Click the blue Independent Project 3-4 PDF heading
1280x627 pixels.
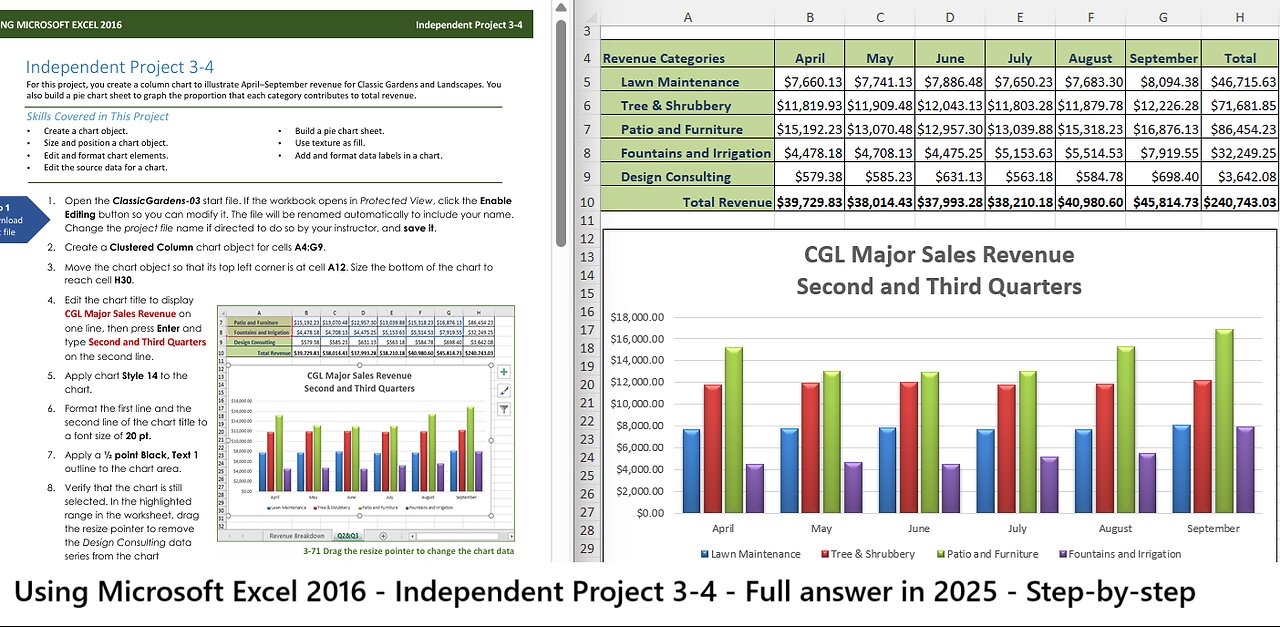(x=120, y=67)
